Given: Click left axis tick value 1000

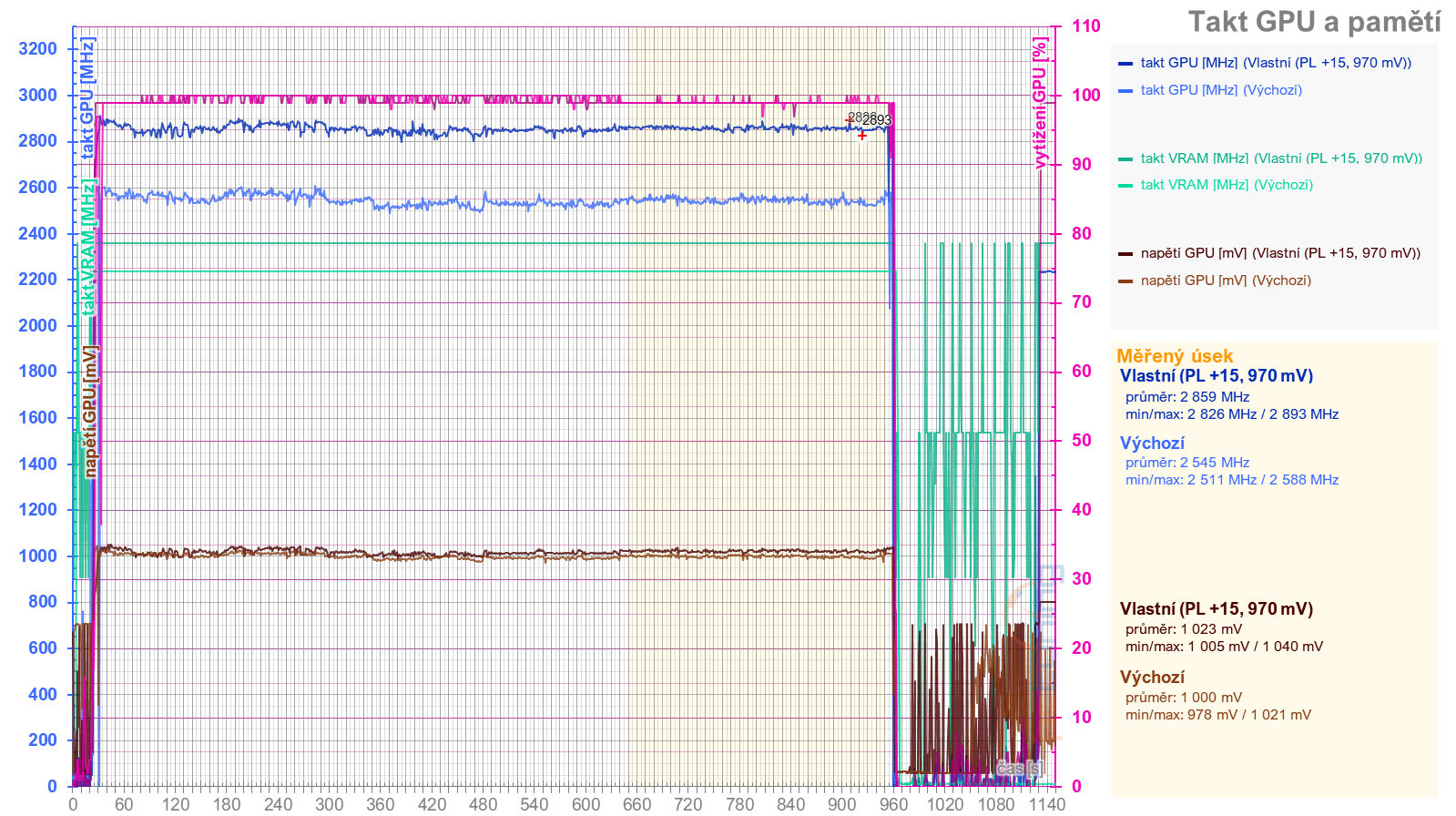Looking at the screenshot, I should tap(37, 556).
